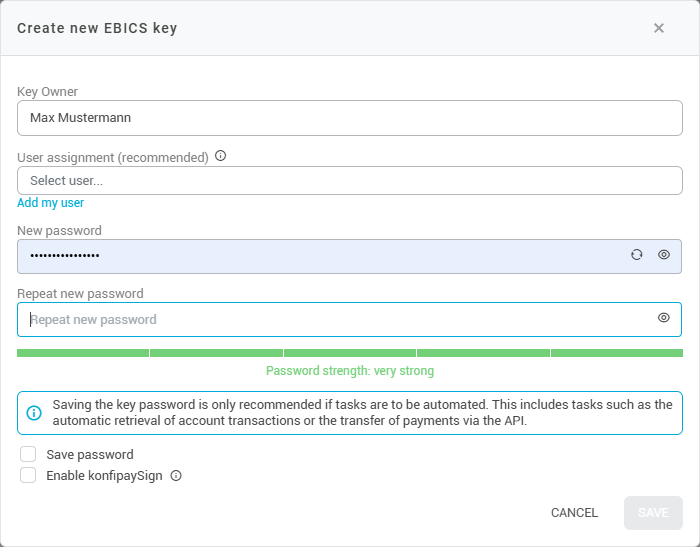Screen dimensions: 700x547
Task: Close the Create new EBICS key dialog
Action: point(659,28)
